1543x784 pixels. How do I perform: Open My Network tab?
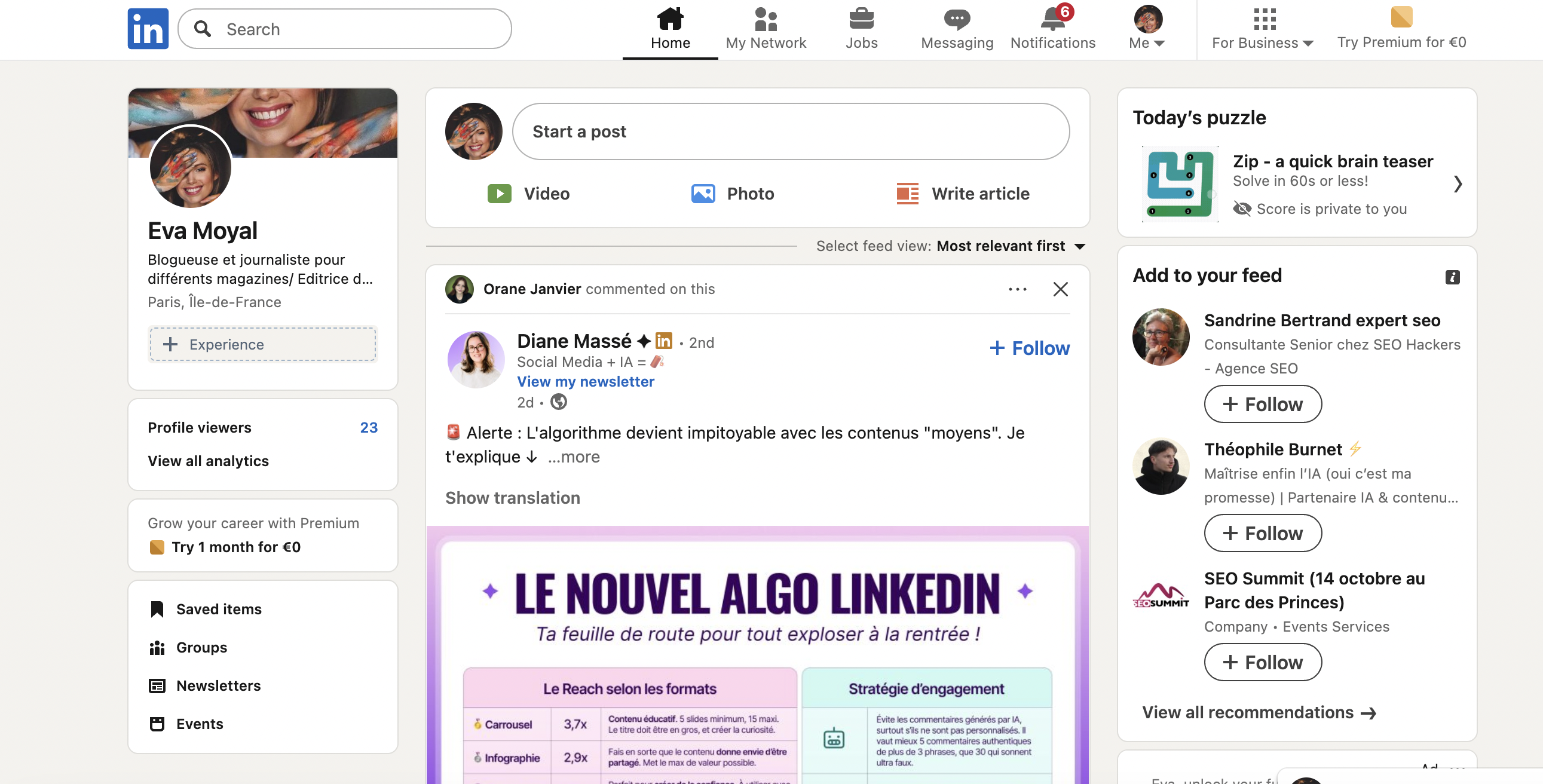(766, 29)
